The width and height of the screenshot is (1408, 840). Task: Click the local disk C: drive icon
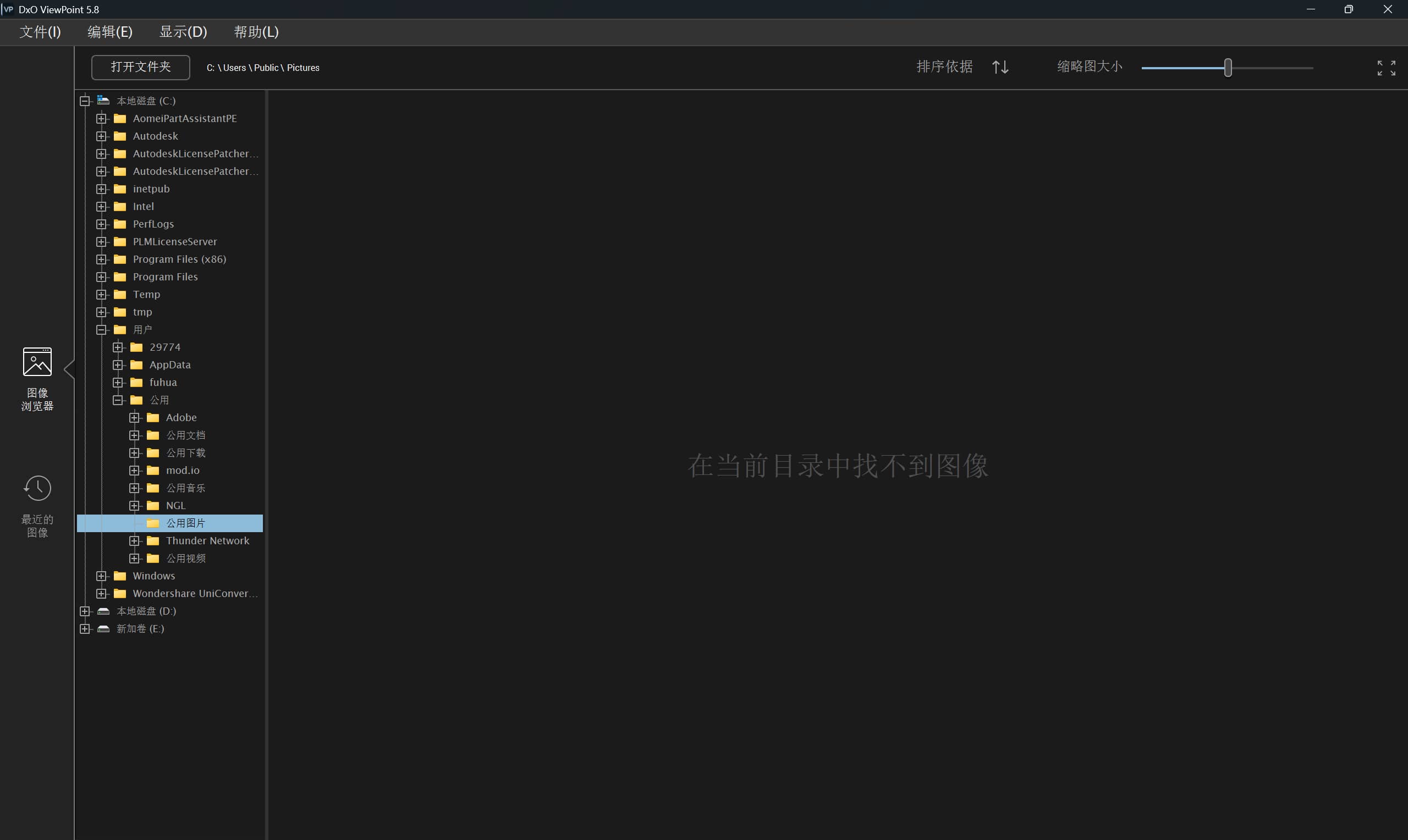coord(103,101)
